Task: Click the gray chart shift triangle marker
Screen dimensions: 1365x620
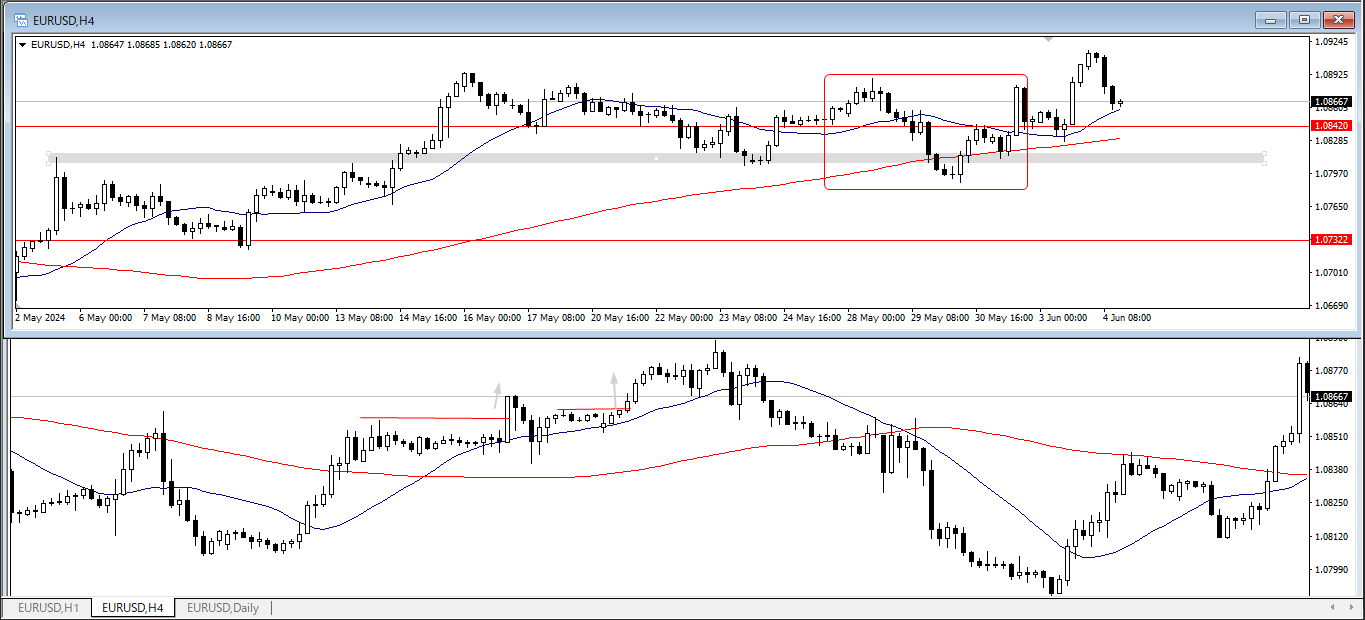Action: pyautogui.click(x=1047, y=39)
